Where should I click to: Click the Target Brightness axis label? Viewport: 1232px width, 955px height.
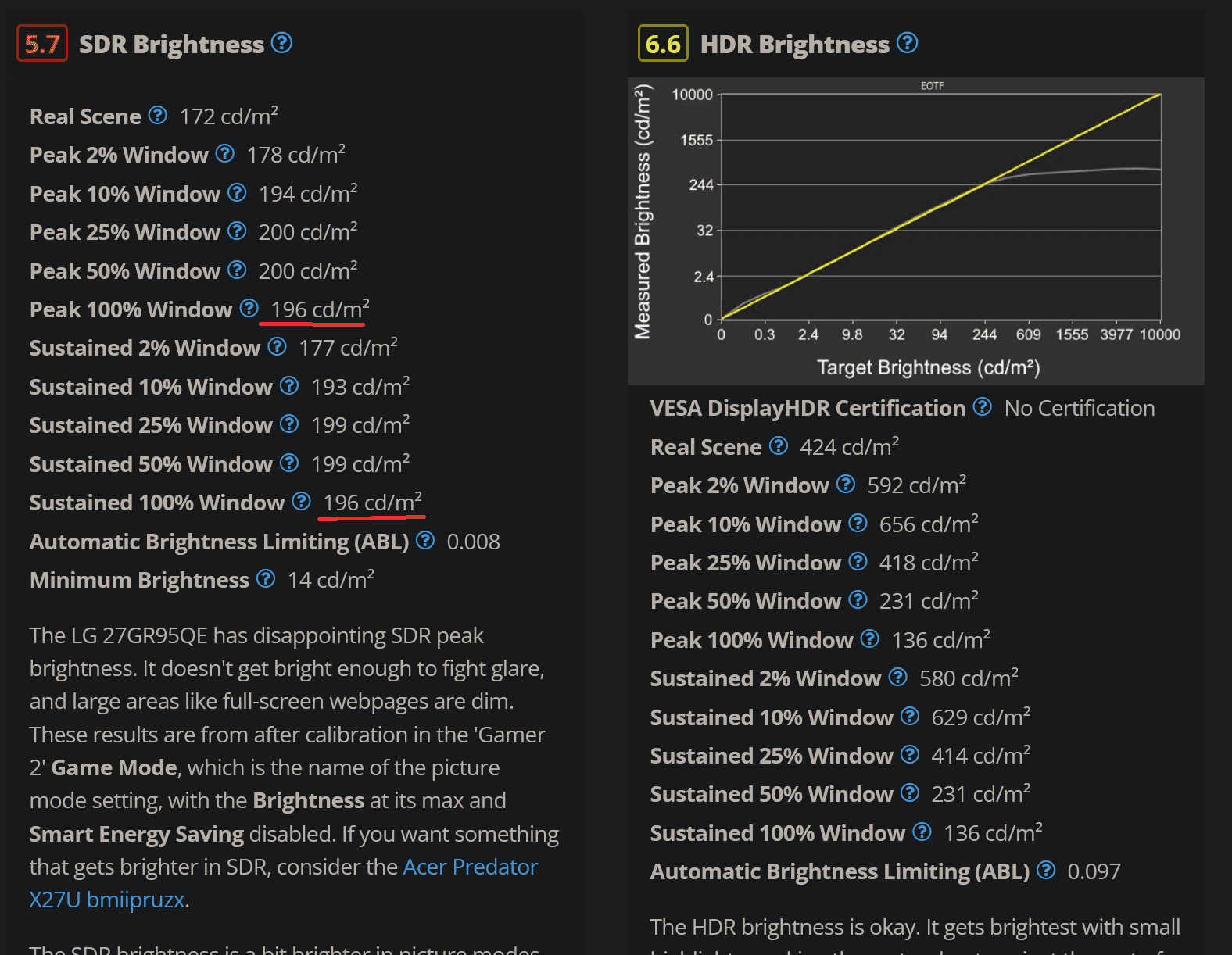click(x=929, y=367)
